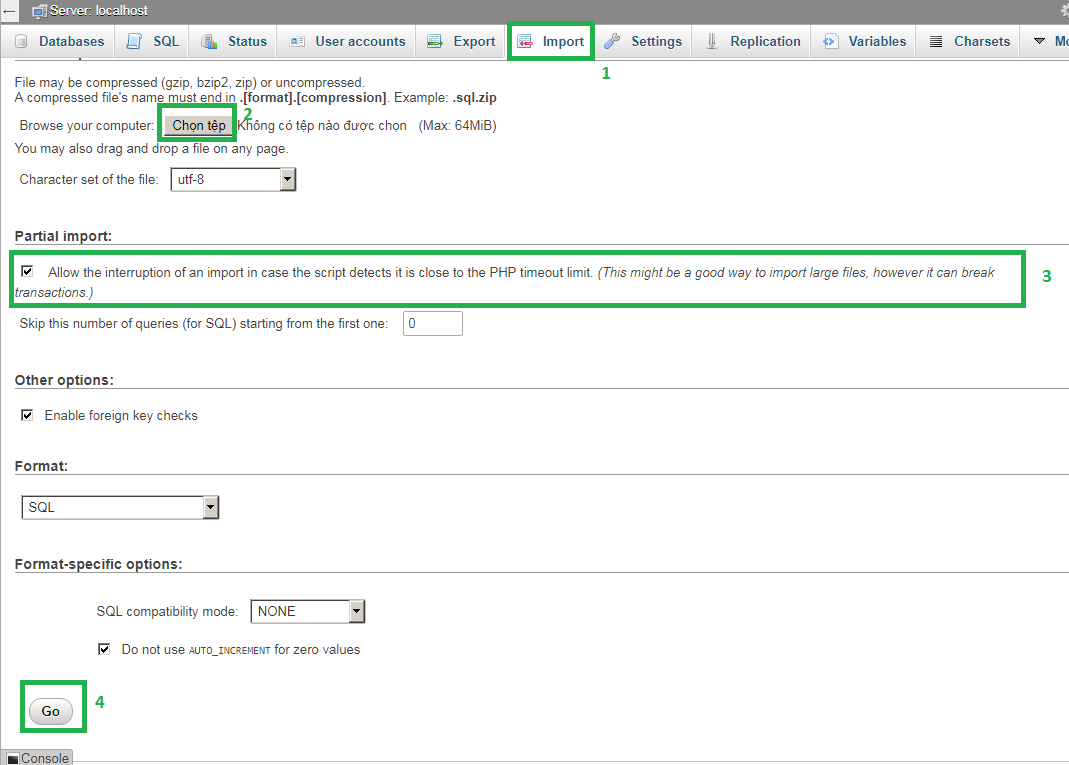Open the Charsets tab
Screen dimensions: 1069x765
[x=970, y=42]
